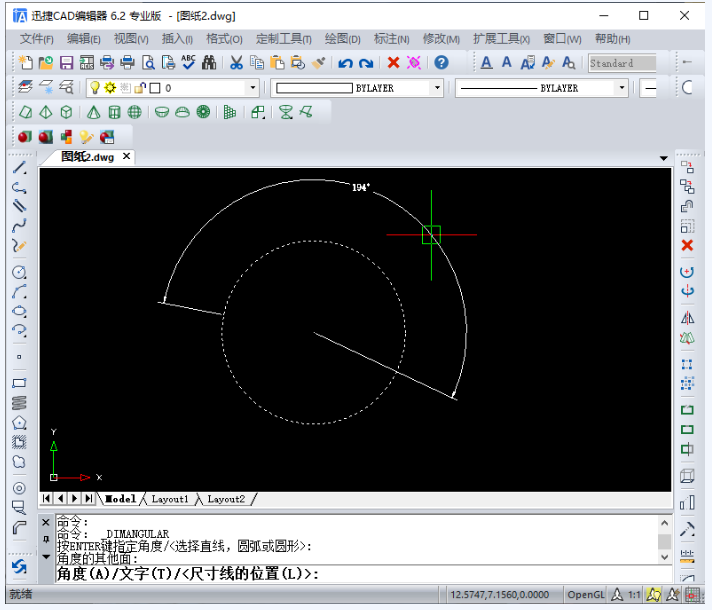The height and width of the screenshot is (610, 712).
Task: Open the Help question mark icon
Action: [x=441, y=63]
